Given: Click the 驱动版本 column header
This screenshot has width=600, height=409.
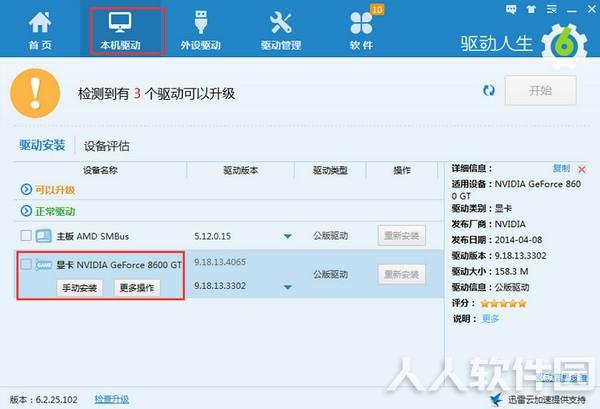Looking at the screenshot, I should (241, 170).
